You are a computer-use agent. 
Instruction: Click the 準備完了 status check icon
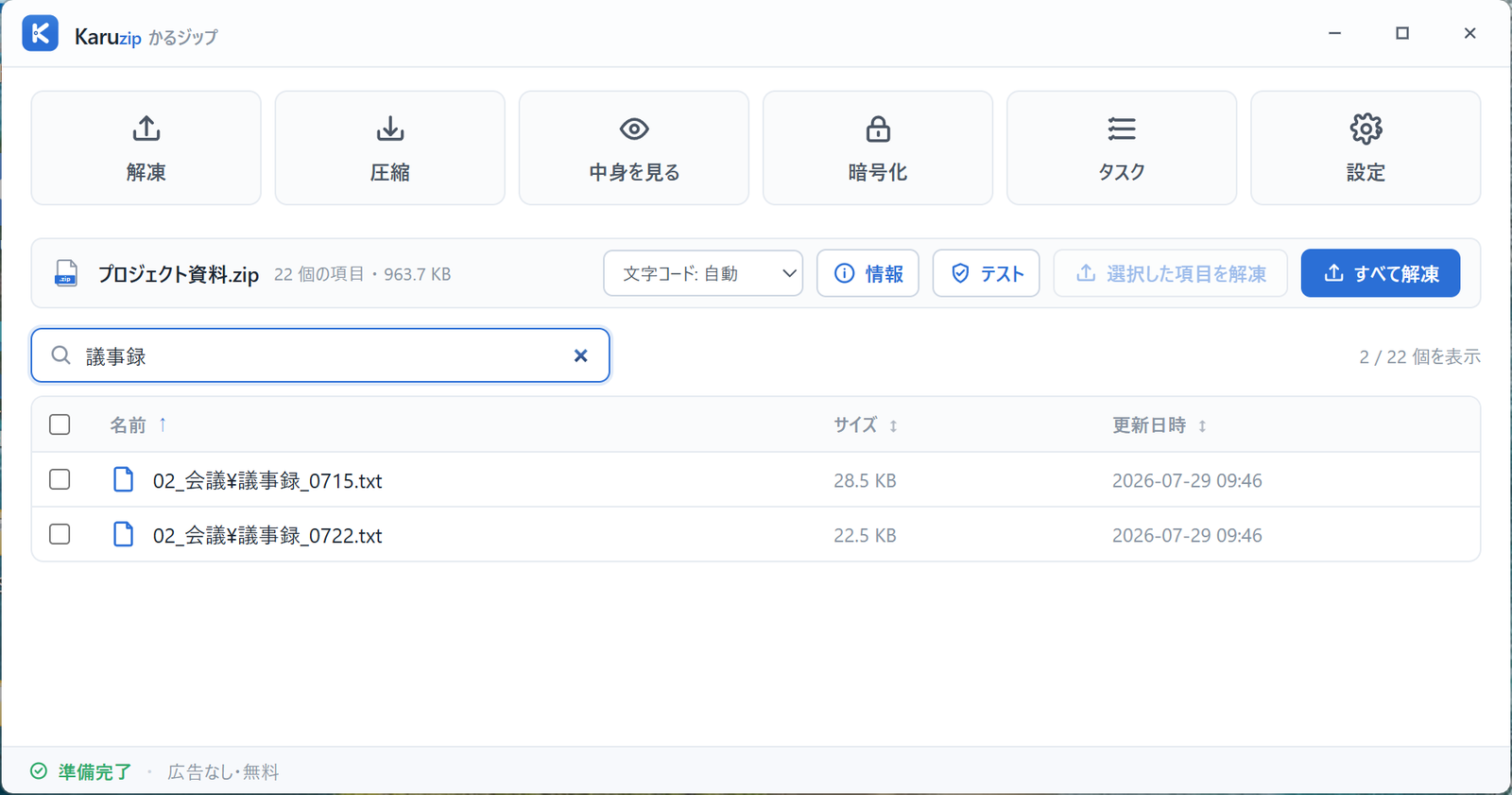pyautogui.click(x=39, y=771)
